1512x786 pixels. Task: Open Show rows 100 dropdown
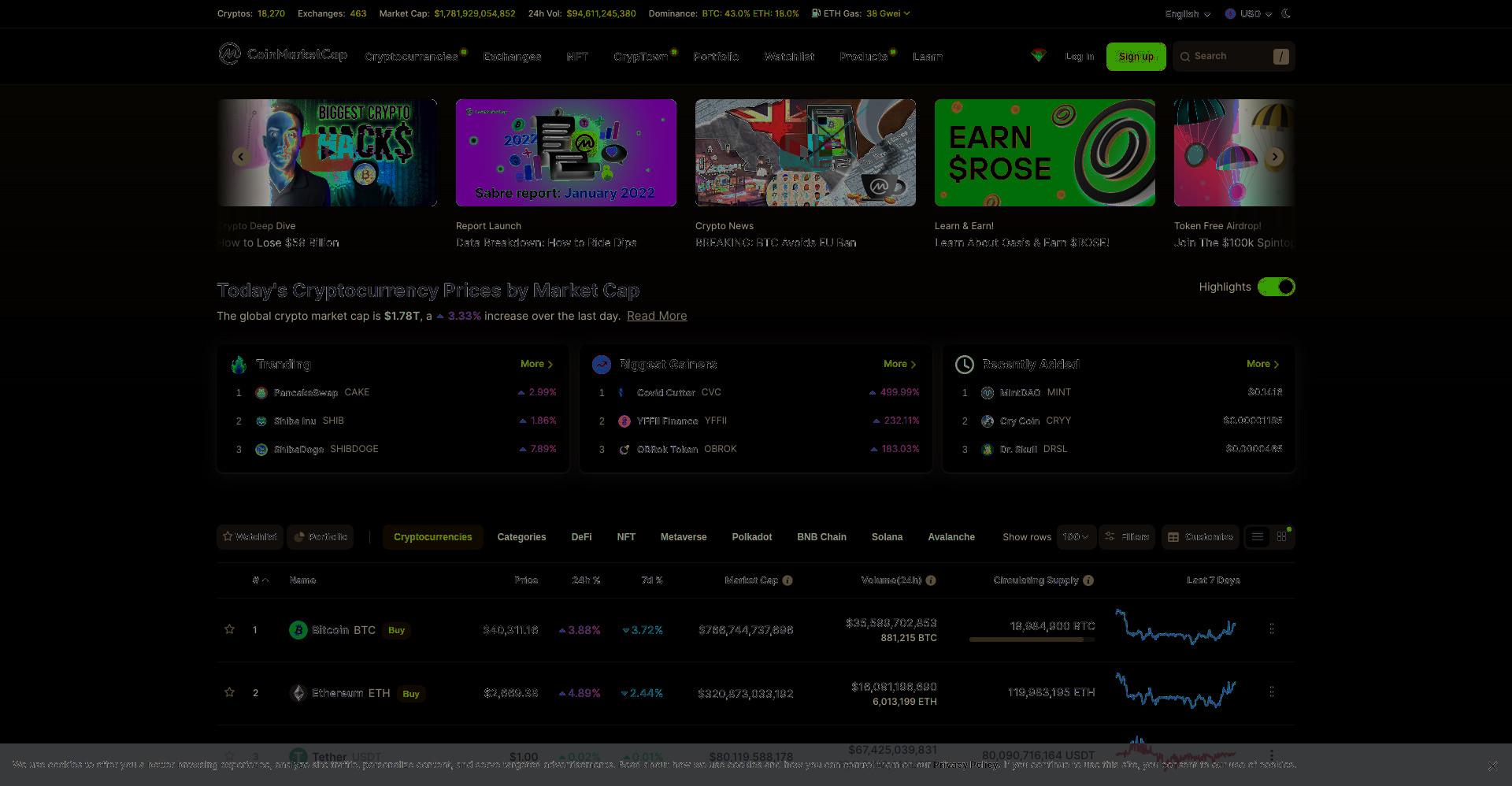[x=1076, y=536]
